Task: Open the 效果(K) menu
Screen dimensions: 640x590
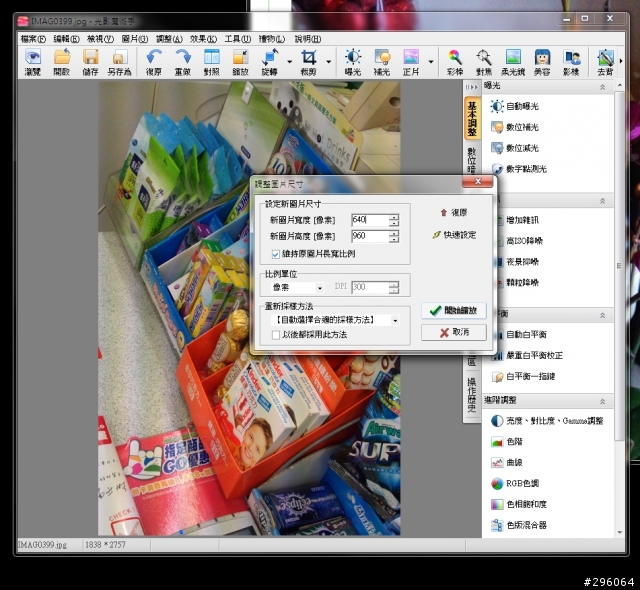Action: (203, 39)
